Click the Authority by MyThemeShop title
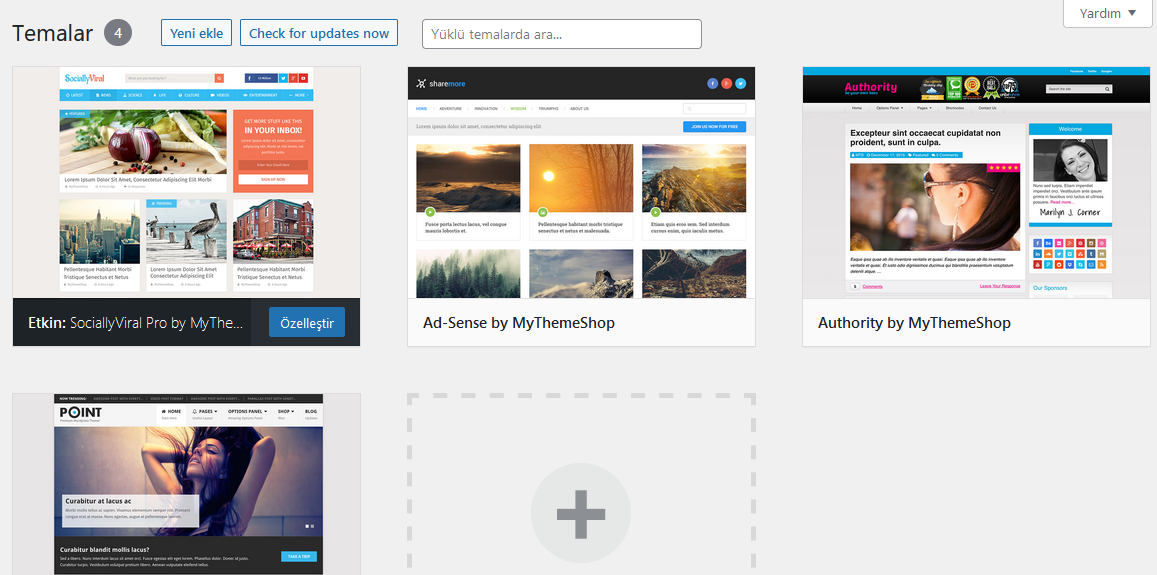Viewport: 1157px width, 575px height. 914,323
